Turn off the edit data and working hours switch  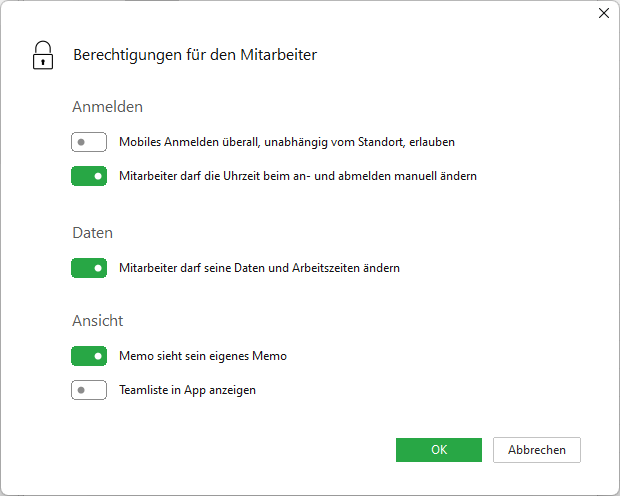(x=89, y=268)
